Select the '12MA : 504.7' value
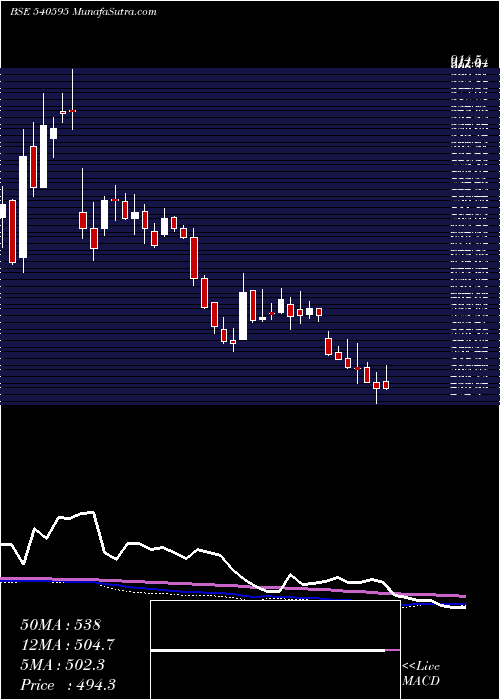The height and width of the screenshot is (700, 500). point(67,645)
